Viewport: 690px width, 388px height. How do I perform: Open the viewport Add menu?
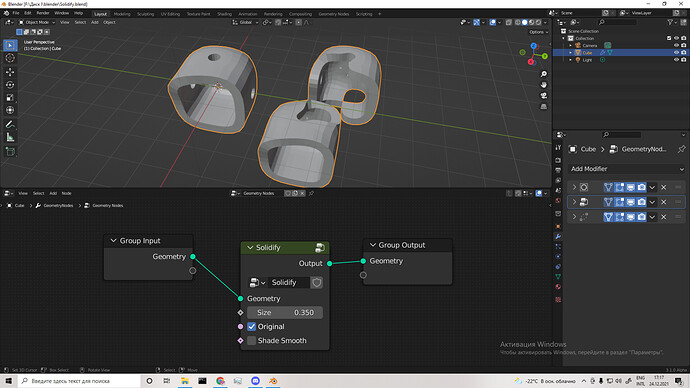95,22
